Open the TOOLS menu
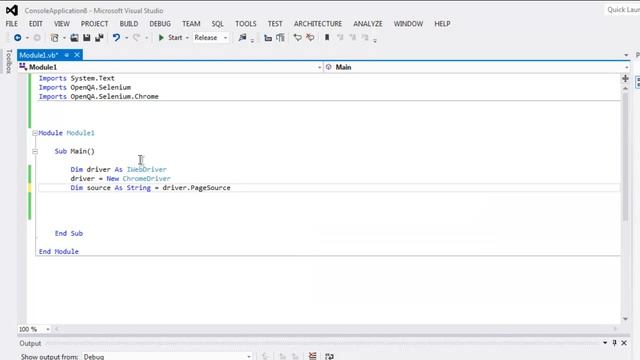This screenshot has width=640, height=360. [246, 24]
